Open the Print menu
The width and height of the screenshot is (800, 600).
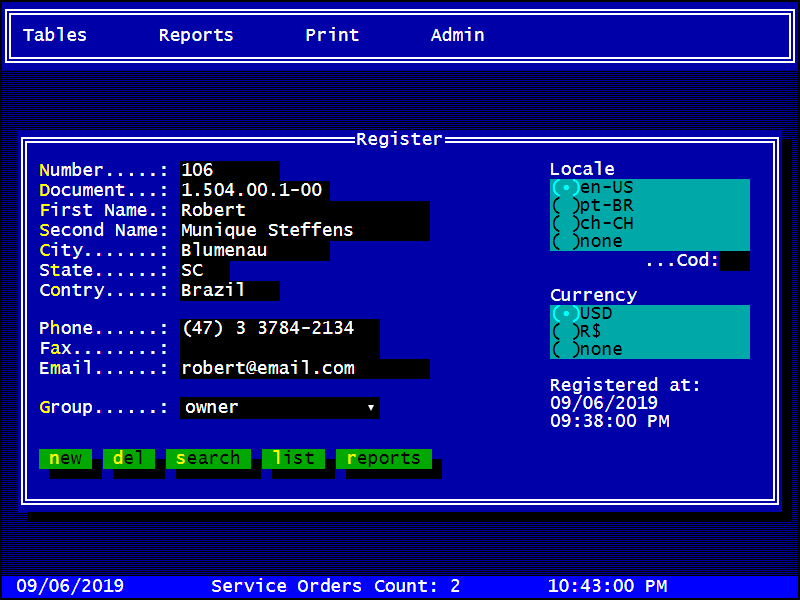pos(332,35)
